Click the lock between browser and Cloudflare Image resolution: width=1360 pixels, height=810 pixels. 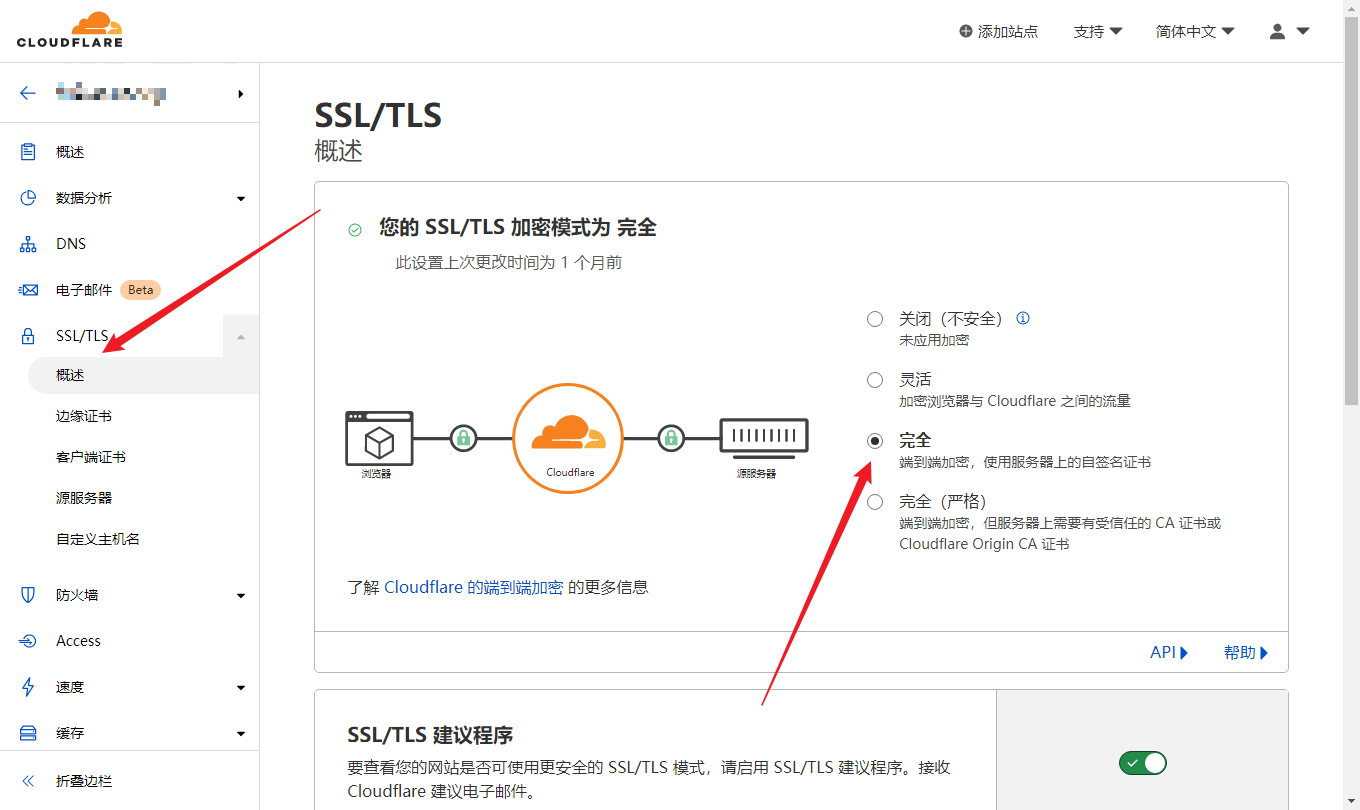pyautogui.click(x=463, y=438)
